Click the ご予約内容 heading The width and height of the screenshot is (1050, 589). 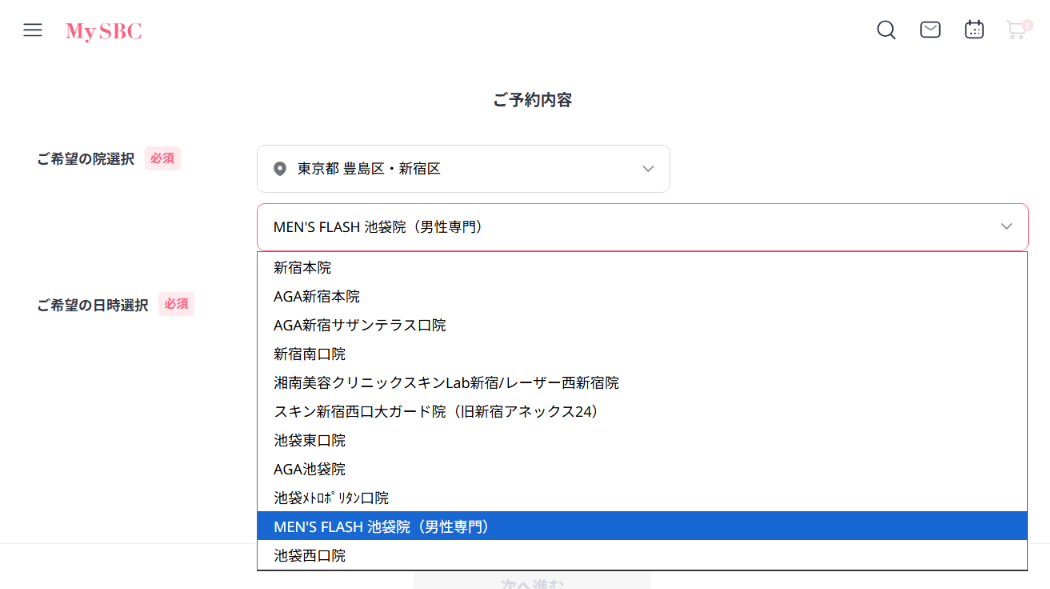pos(532,100)
